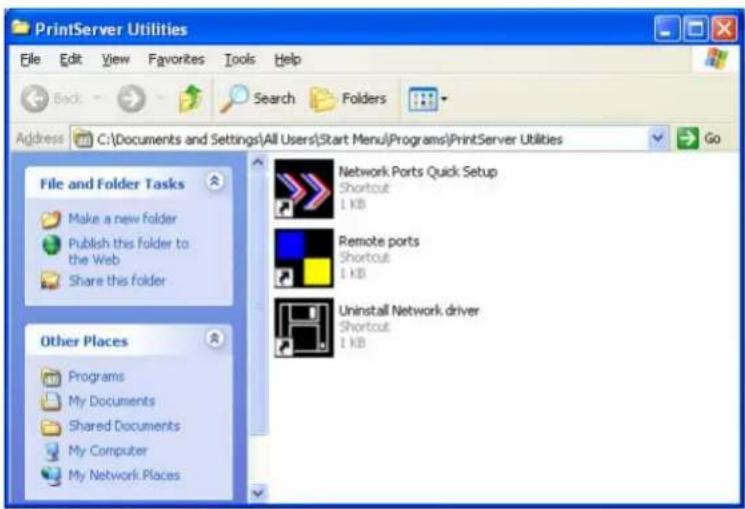745x509 pixels.
Task: Click sidebar scrollbar up arrow
Action: click(258, 163)
